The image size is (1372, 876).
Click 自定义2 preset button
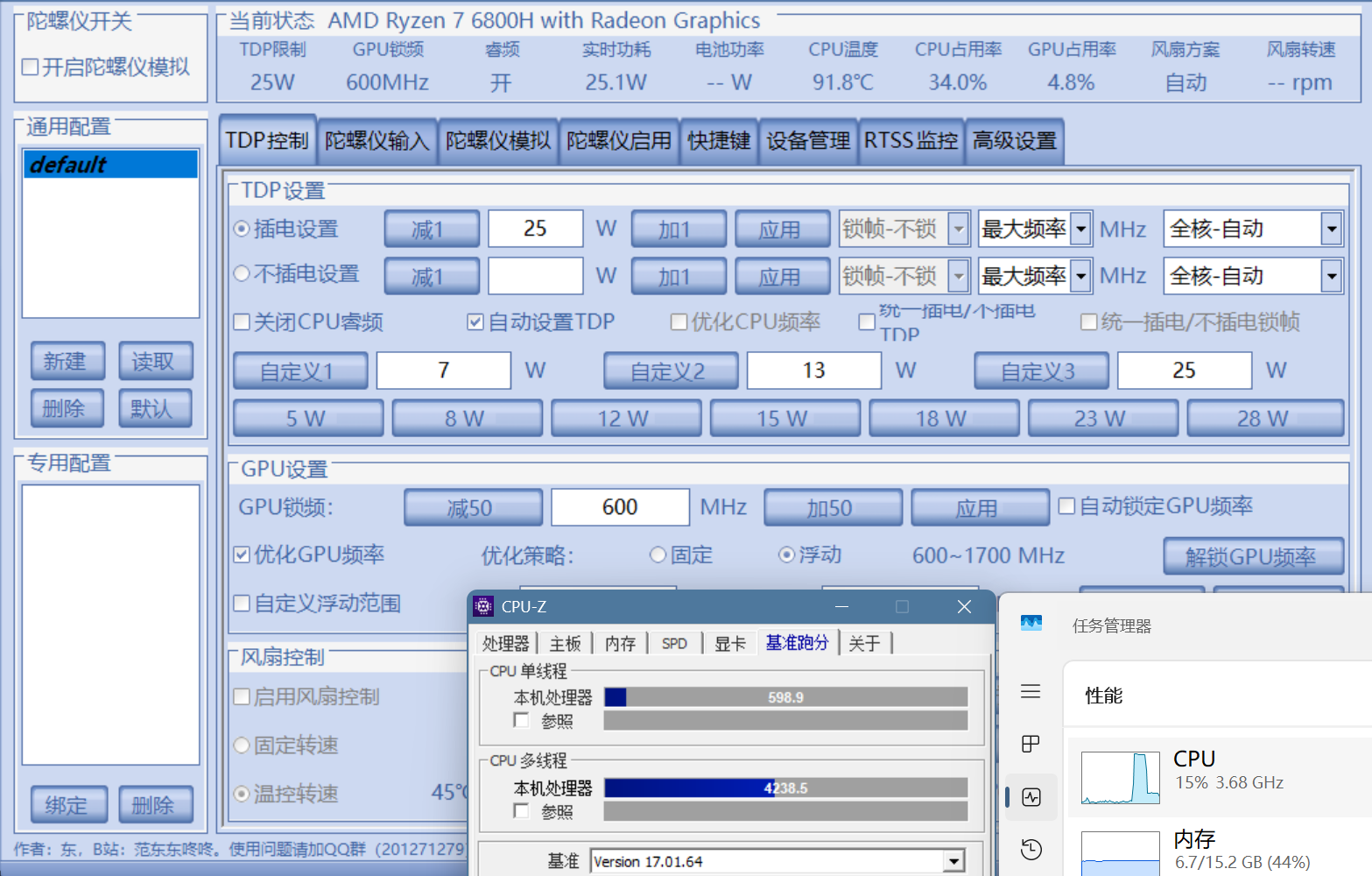point(670,371)
